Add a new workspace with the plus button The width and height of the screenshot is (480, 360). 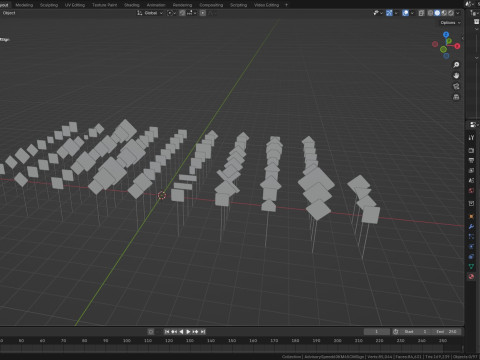pyautogui.click(x=286, y=5)
